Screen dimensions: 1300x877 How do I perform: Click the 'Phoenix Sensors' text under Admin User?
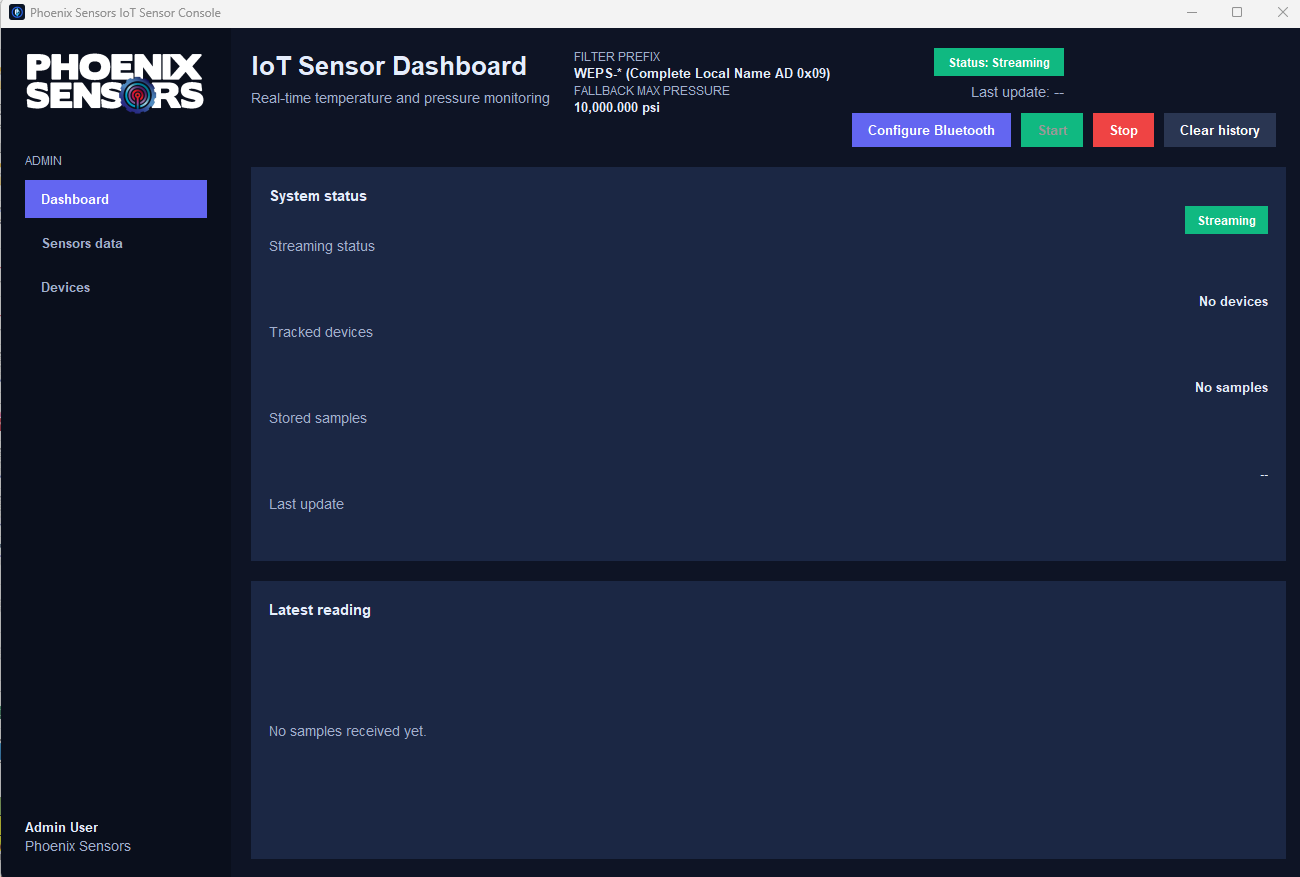pyautogui.click(x=78, y=846)
